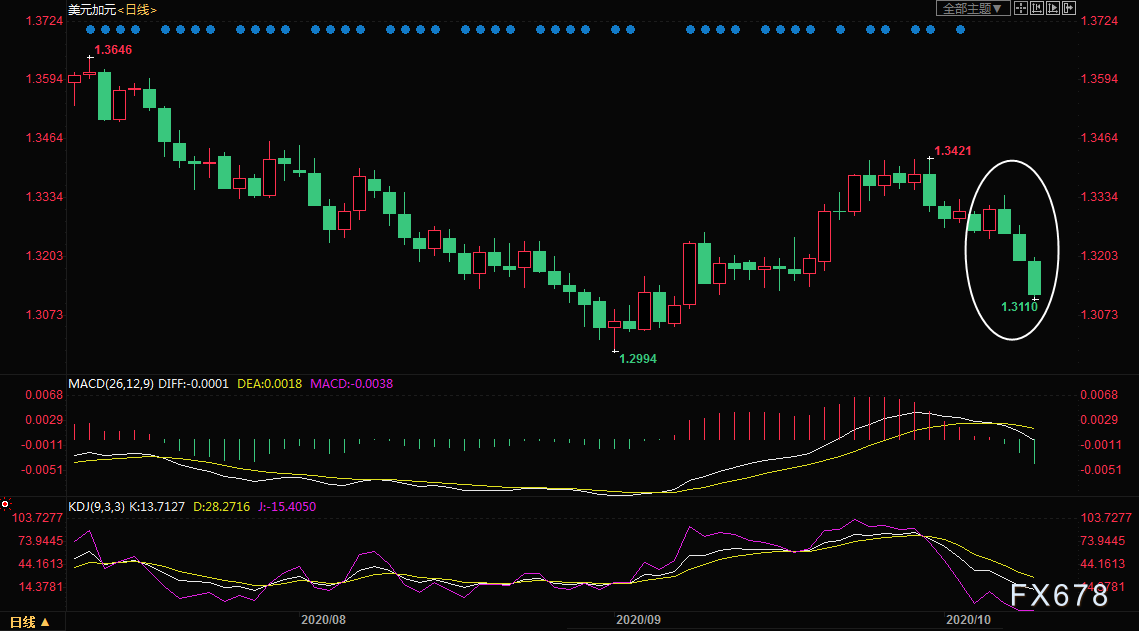Click the MACD DEA value in yellow
The width and height of the screenshot is (1139, 631).
coord(270,383)
